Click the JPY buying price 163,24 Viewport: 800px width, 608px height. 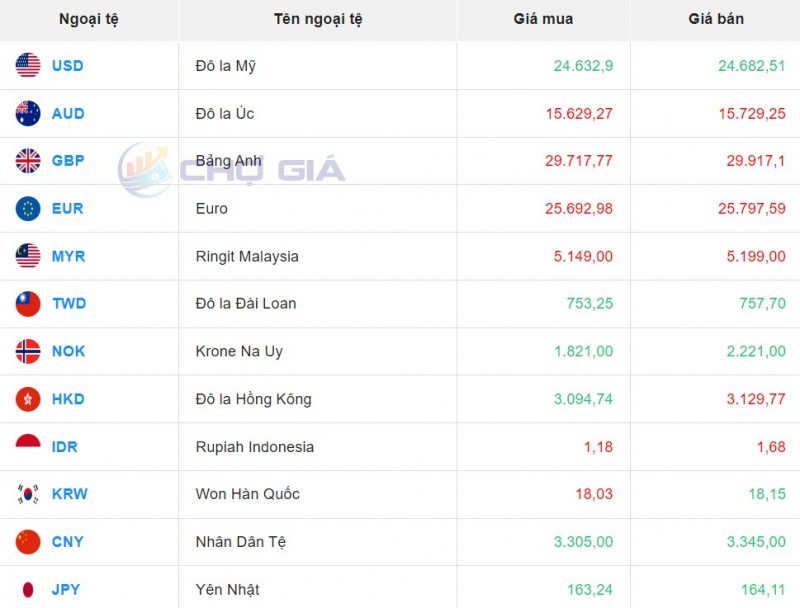585,589
